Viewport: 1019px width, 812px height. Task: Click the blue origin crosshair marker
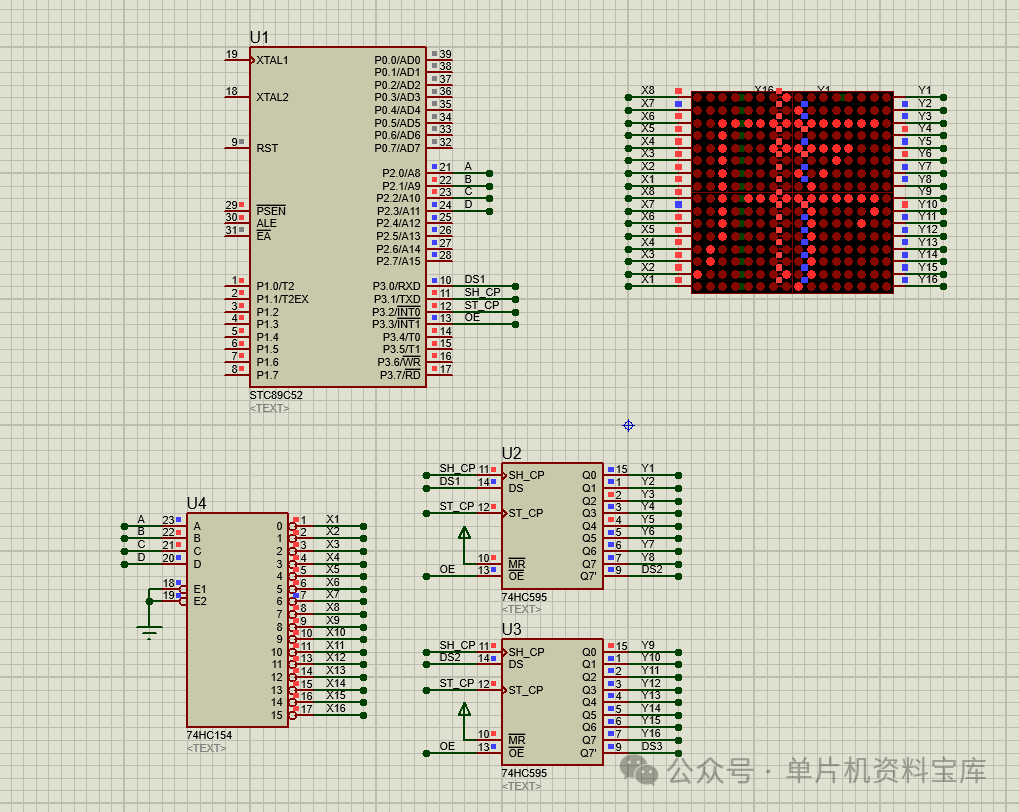628,426
